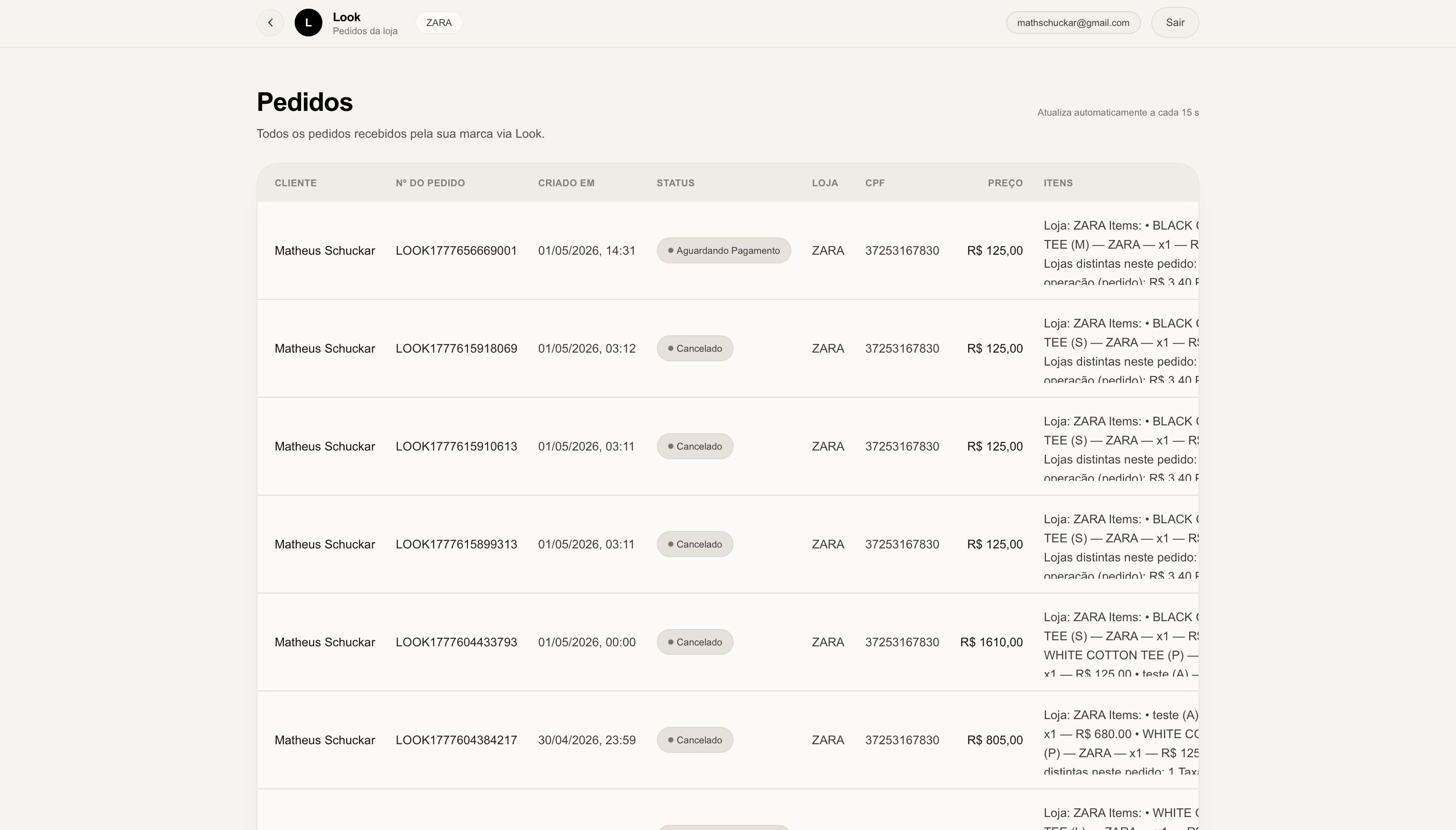Click CPF in order LOOK1777604384217 row

pyautogui.click(x=902, y=740)
